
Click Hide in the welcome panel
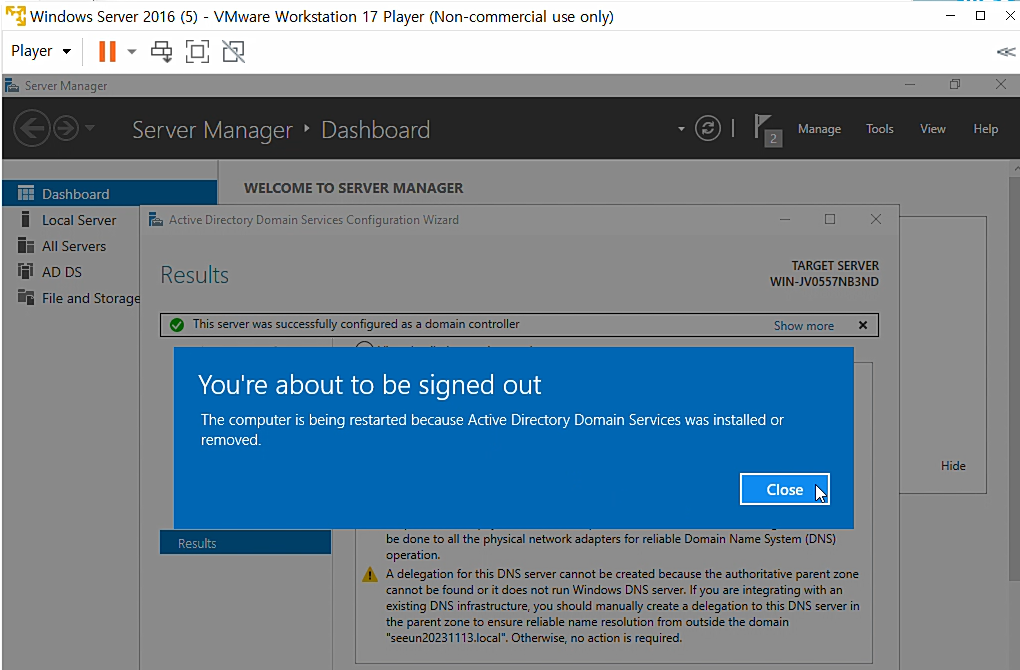point(953,466)
